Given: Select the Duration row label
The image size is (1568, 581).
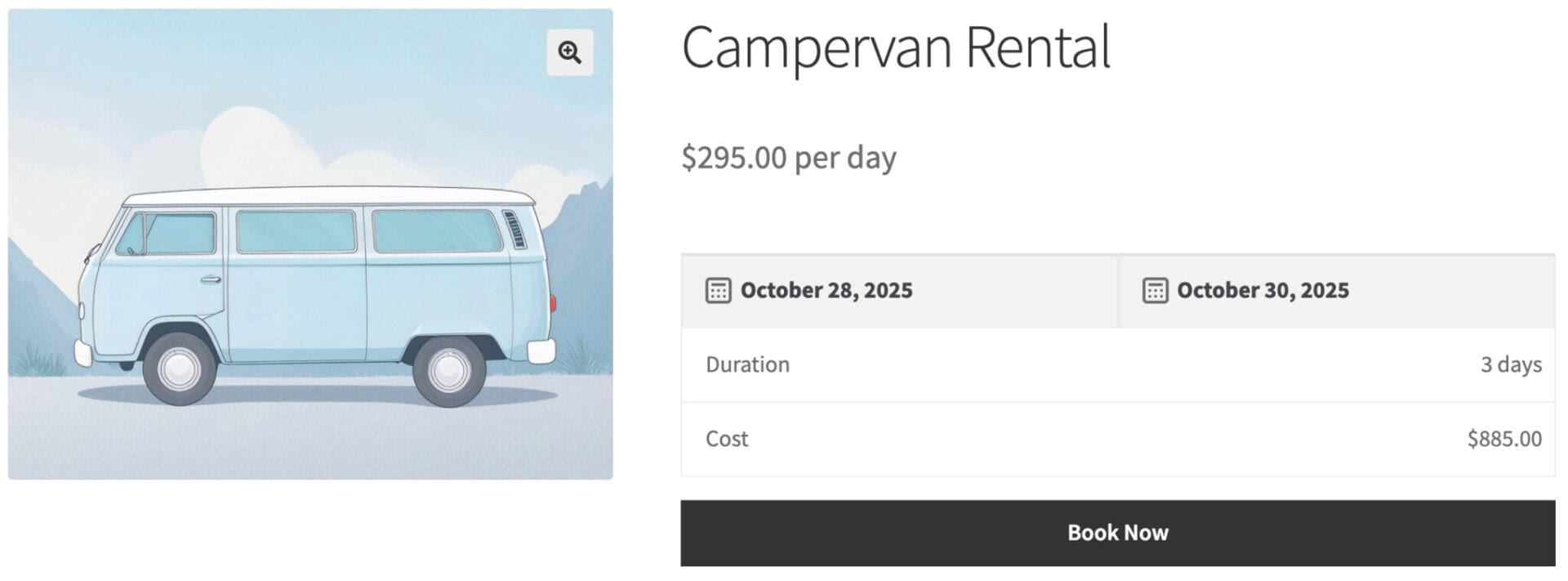Looking at the screenshot, I should [747, 364].
